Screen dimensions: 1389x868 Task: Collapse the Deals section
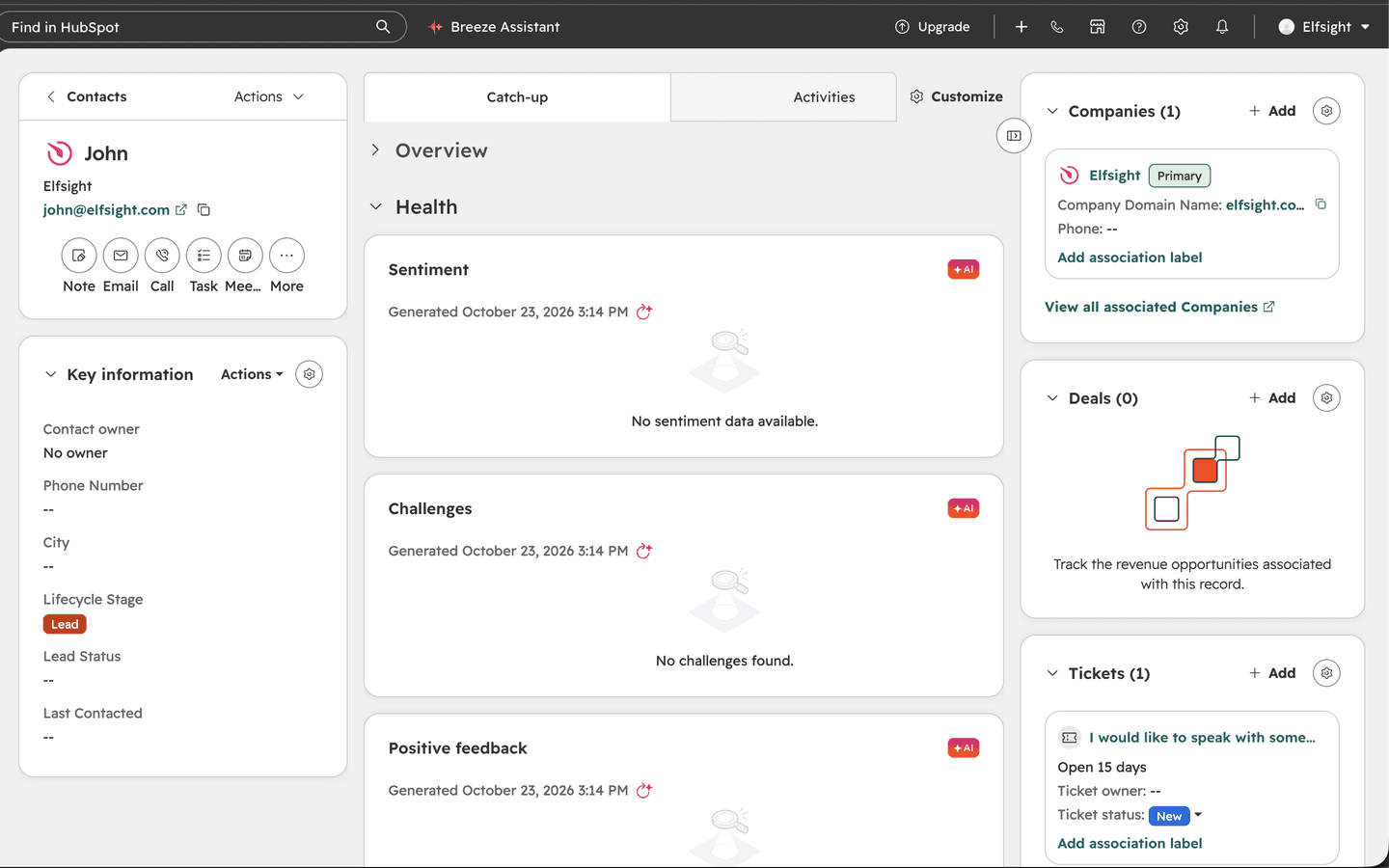(1052, 398)
